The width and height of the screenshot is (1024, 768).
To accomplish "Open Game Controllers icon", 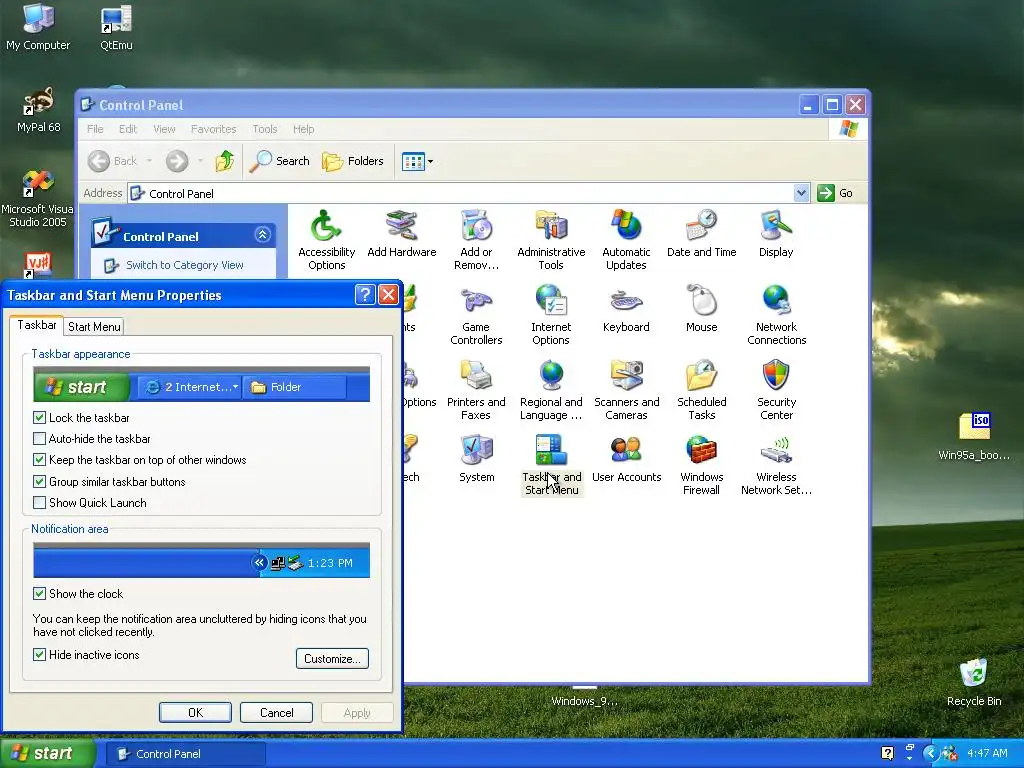I will click(476, 315).
